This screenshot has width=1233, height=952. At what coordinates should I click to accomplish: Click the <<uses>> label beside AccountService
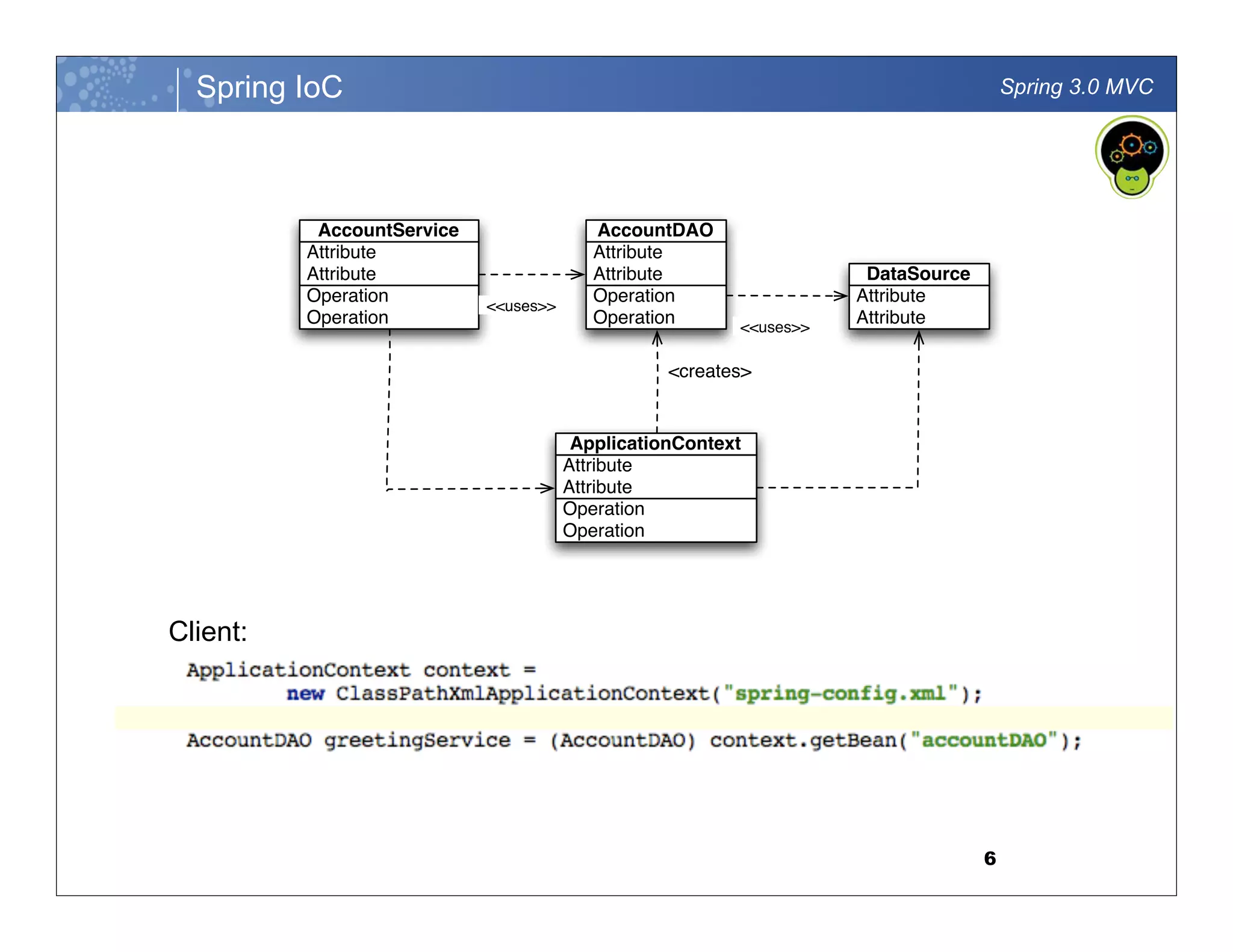(x=521, y=307)
